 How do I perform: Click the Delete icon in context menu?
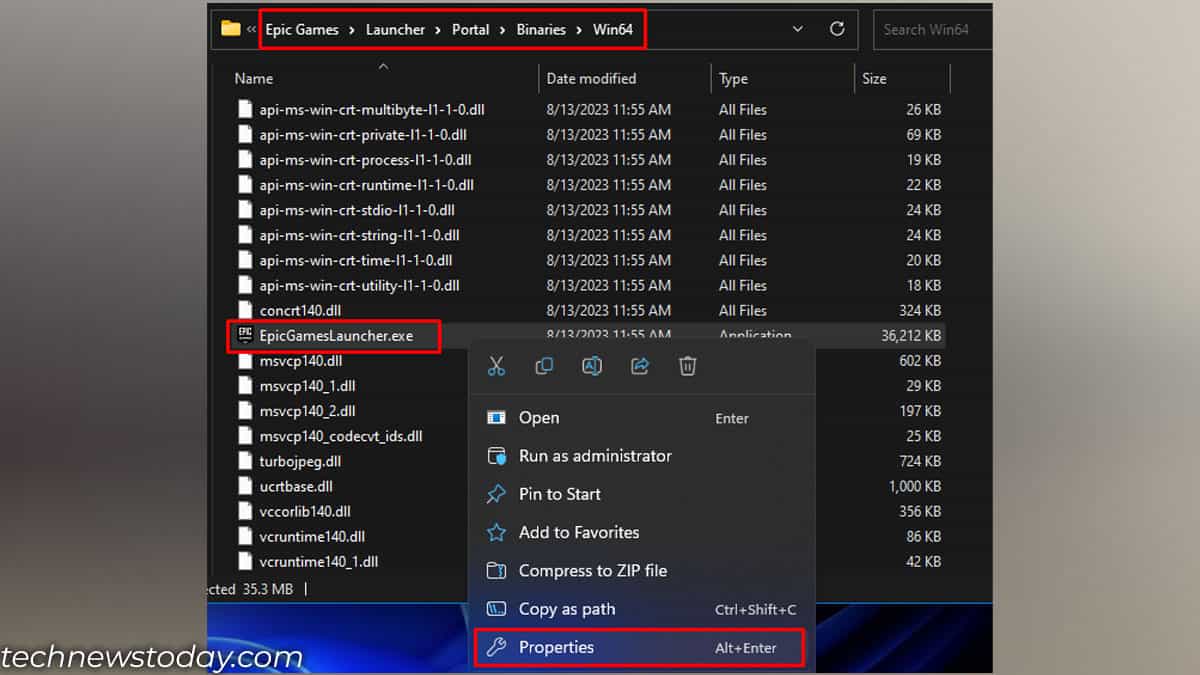pos(687,366)
